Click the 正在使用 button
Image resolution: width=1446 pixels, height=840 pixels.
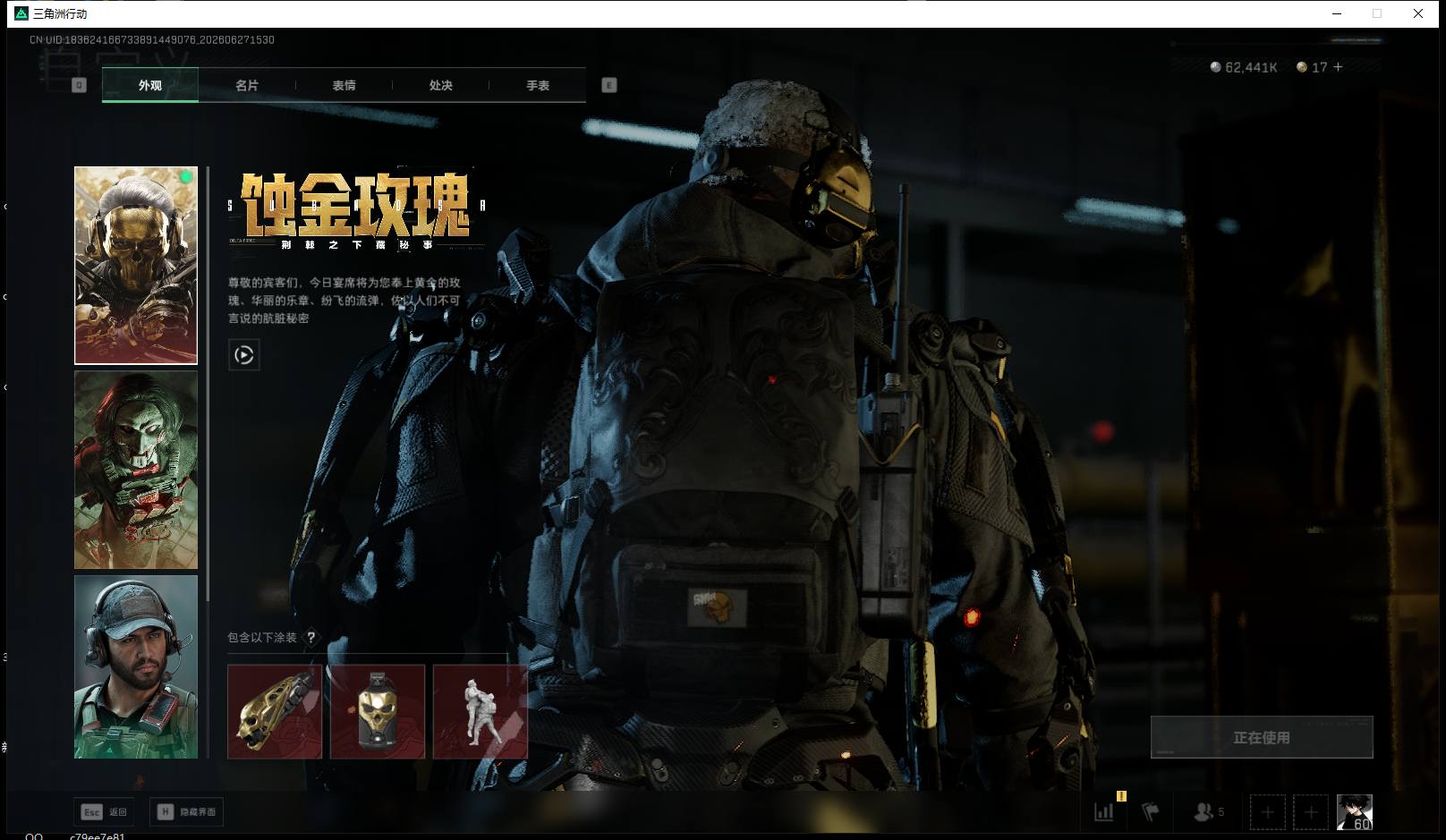coord(1262,737)
